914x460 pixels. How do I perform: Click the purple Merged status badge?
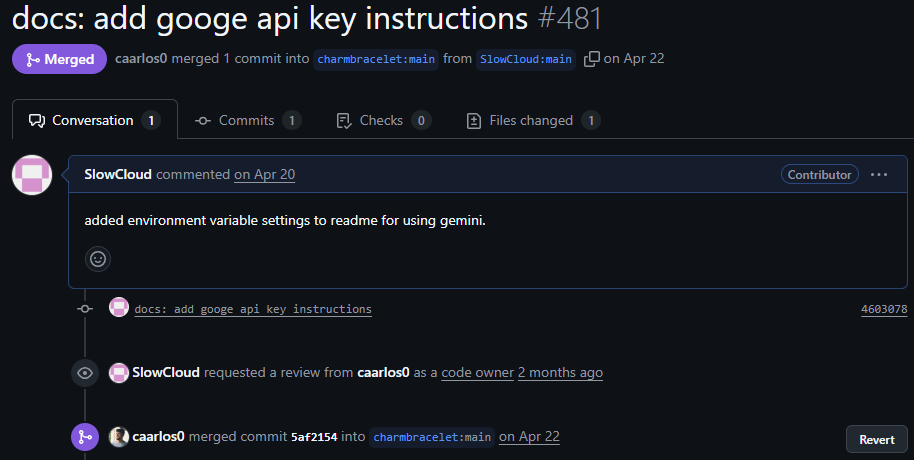(59, 59)
